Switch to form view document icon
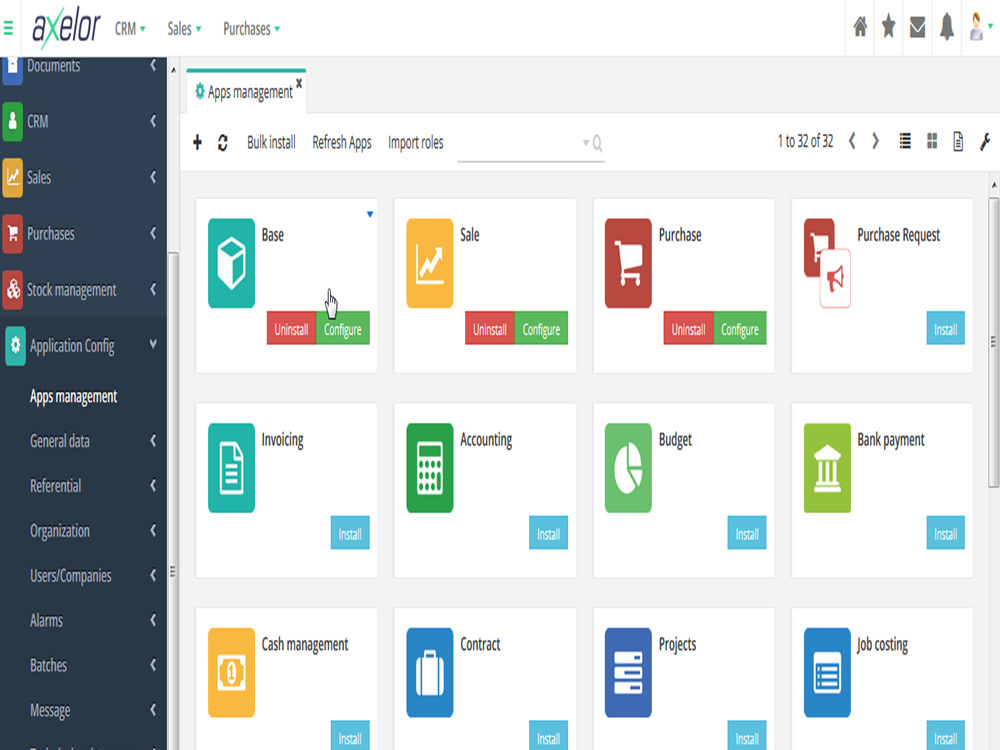Screen dimensions: 1000x750 [958, 142]
